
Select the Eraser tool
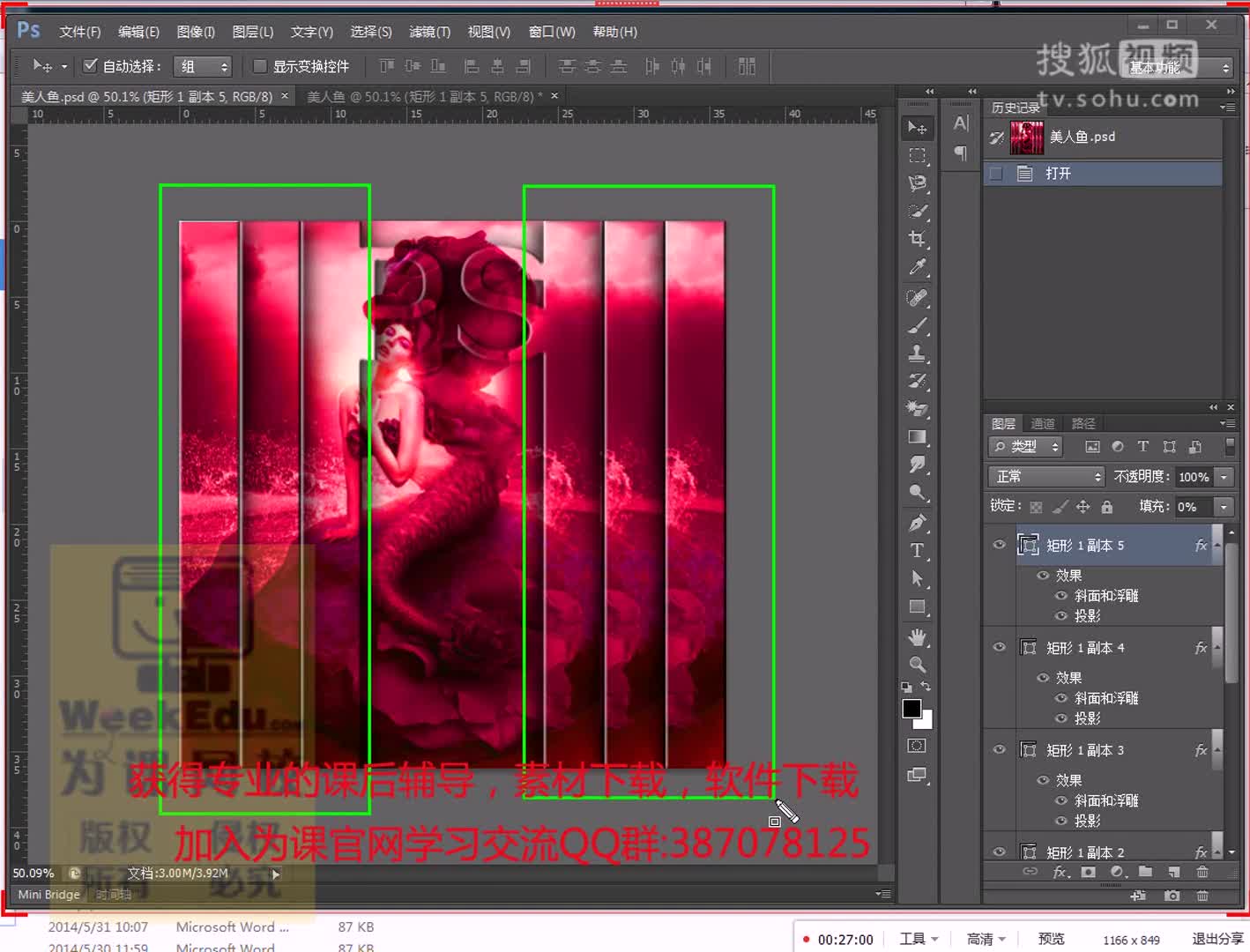pyautogui.click(x=918, y=409)
